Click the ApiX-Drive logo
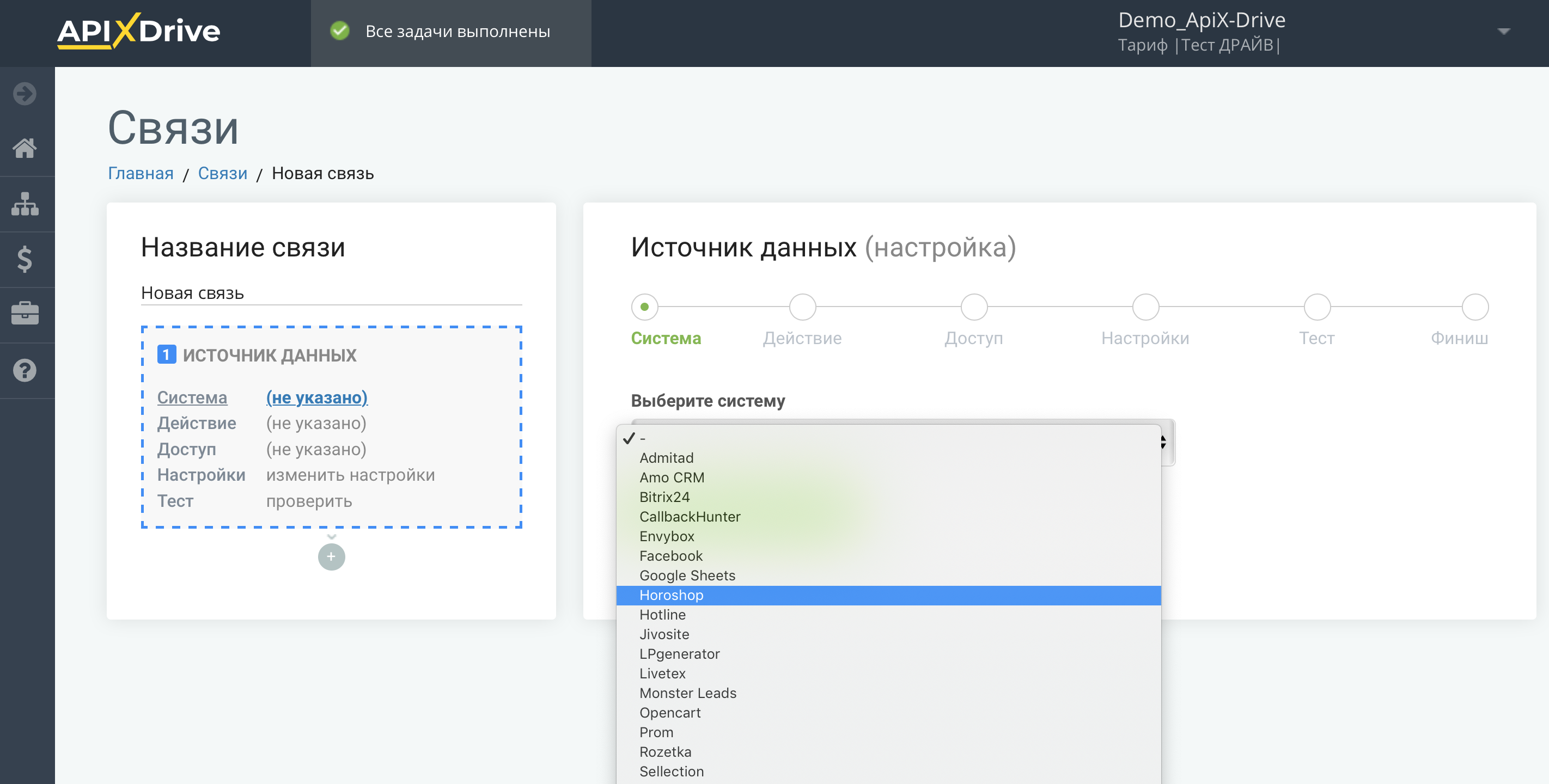1549x784 pixels. pos(139,30)
